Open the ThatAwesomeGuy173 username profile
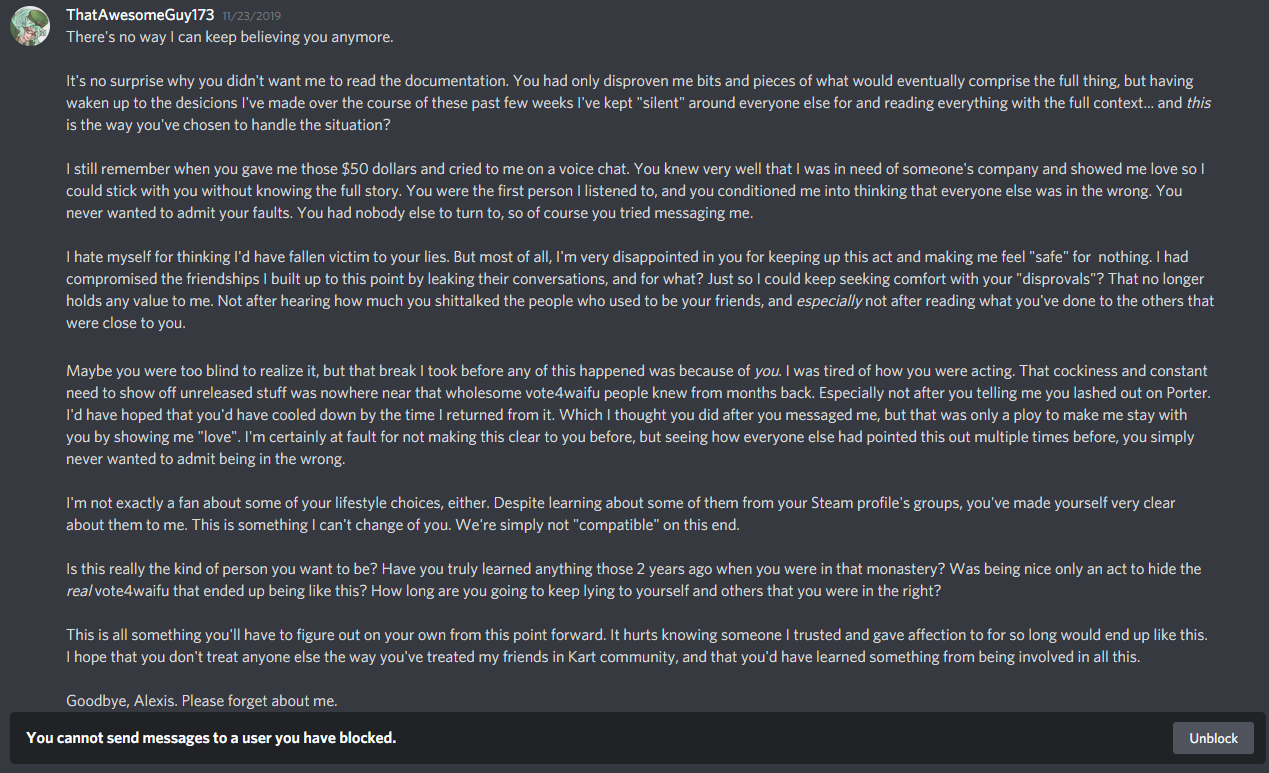 pos(140,15)
